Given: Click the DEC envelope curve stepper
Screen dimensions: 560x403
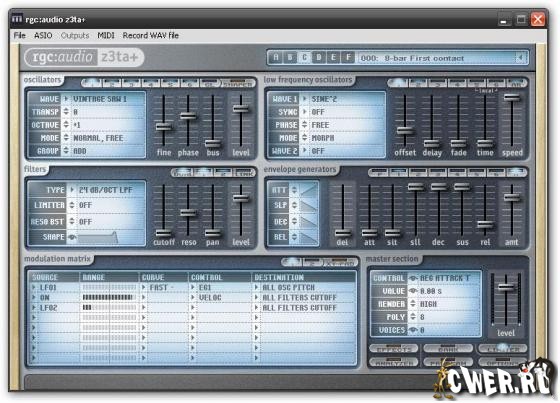Looking at the screenshot, I should [x=294, y=221].
